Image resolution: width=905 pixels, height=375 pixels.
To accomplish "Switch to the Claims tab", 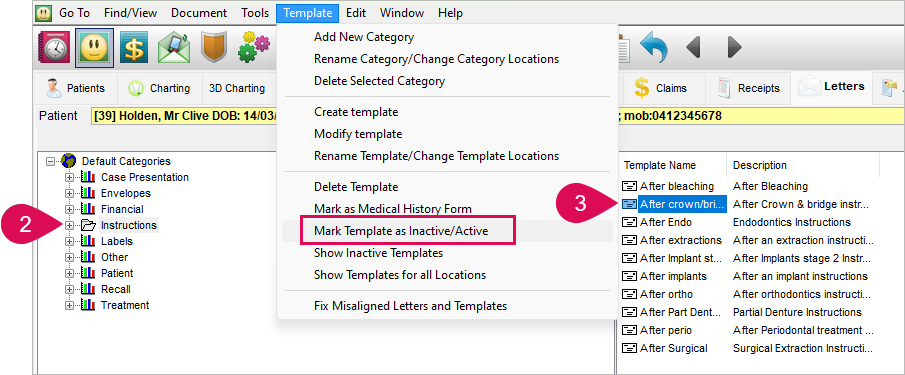I will (663, 88).
